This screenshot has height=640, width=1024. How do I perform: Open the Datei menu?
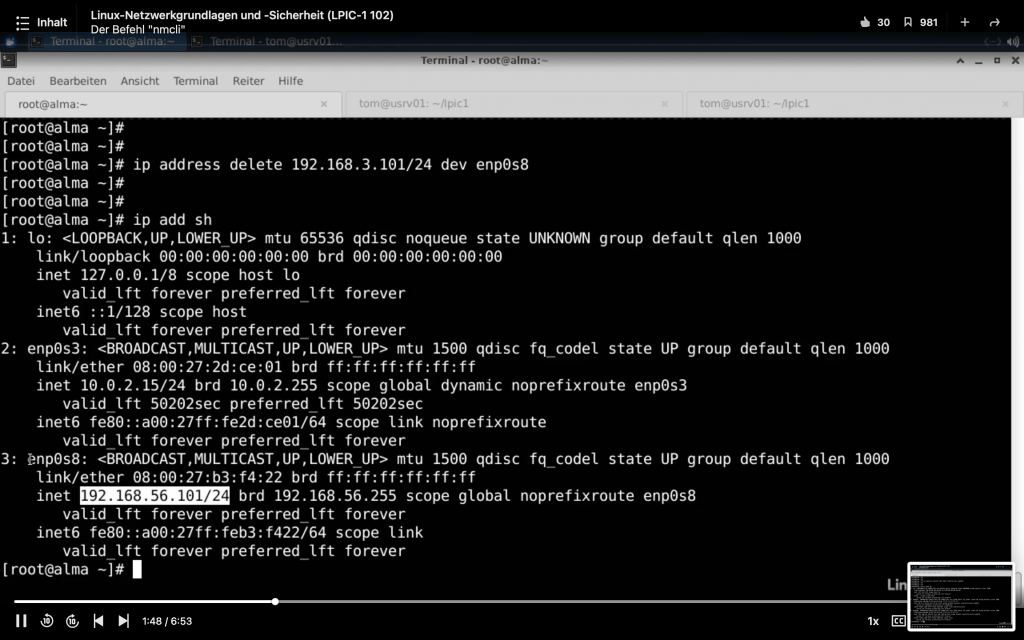(21, 81)
